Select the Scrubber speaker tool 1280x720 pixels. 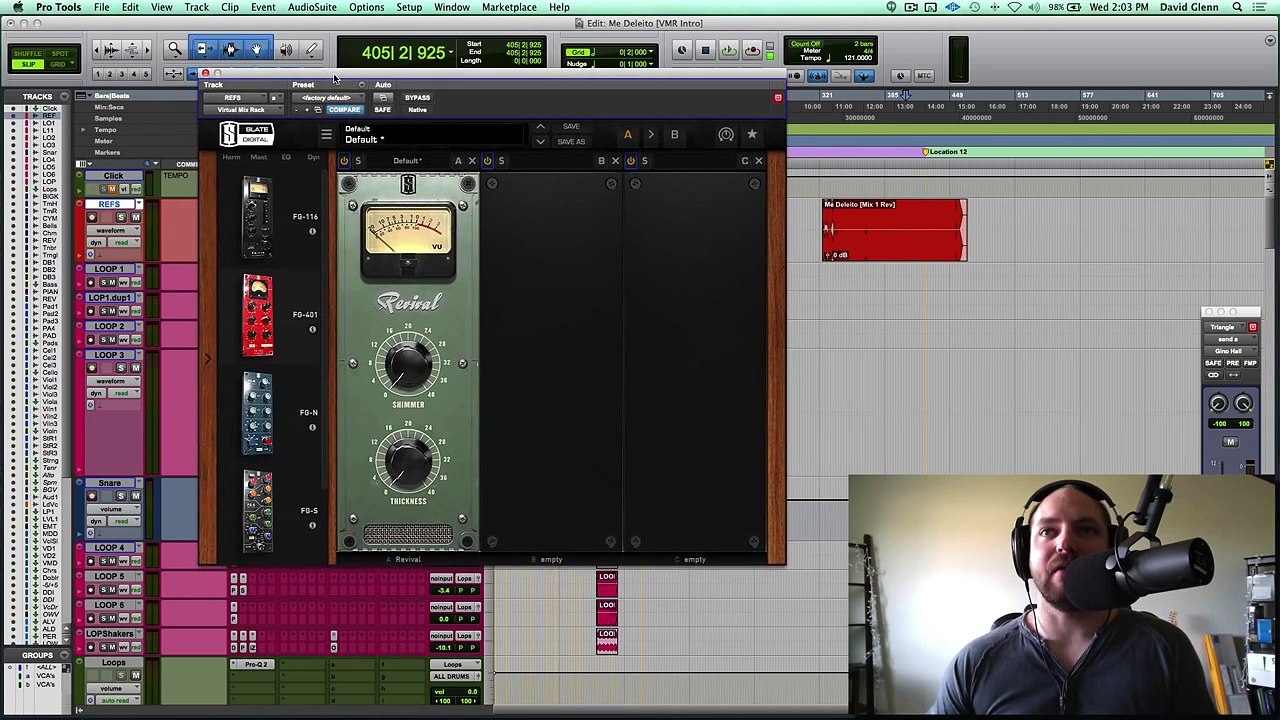tap(285, 49)
